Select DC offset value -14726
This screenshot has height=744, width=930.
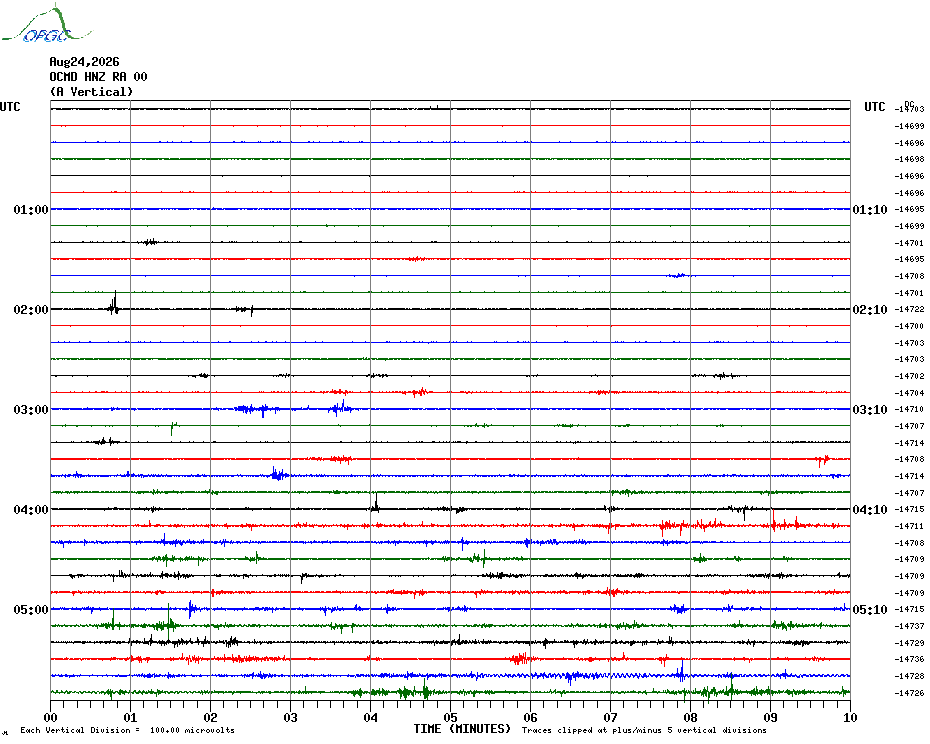pyautogui.click(x=909, y=693)
